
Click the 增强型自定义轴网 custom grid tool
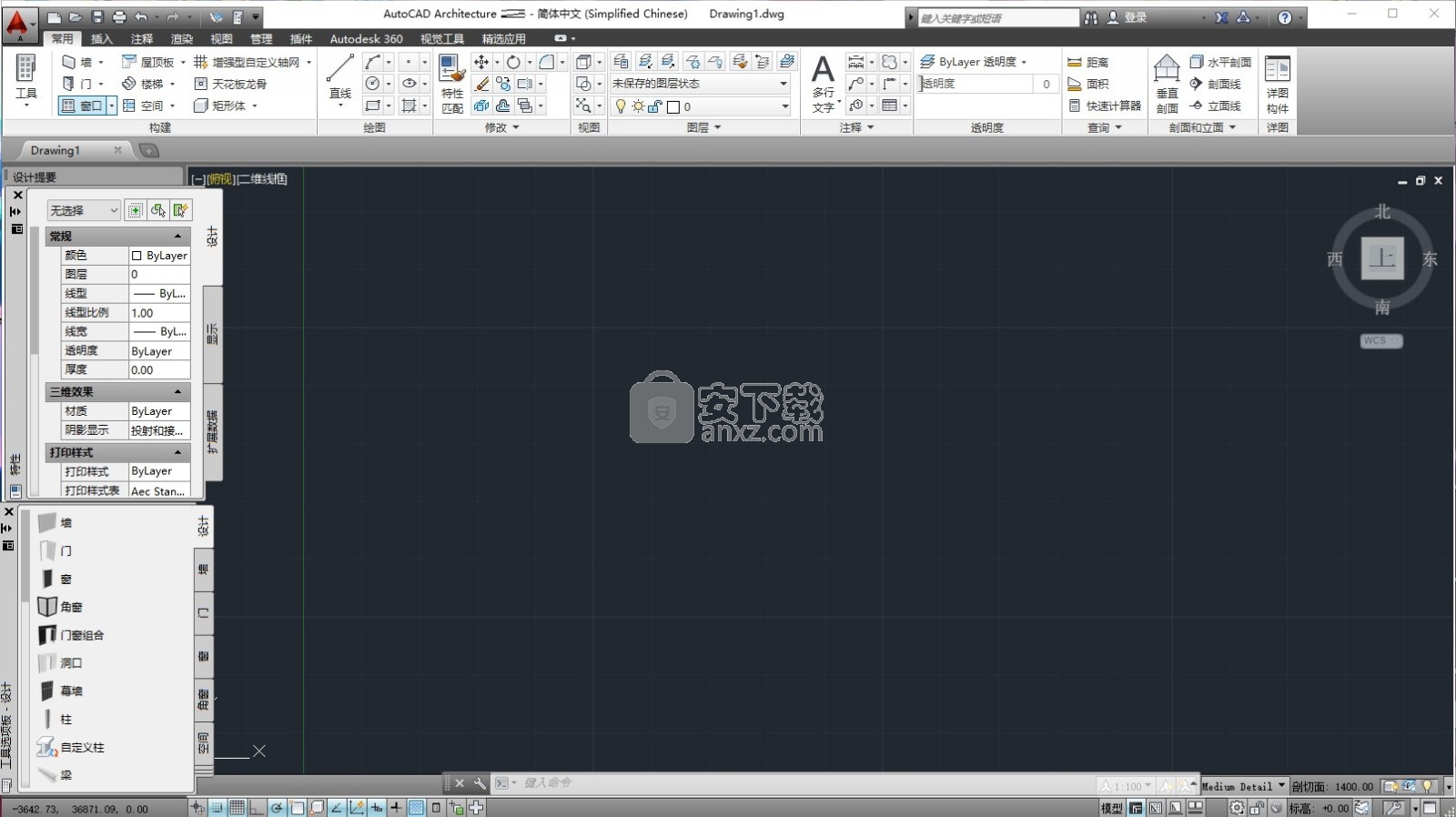[x=247, y=62]
